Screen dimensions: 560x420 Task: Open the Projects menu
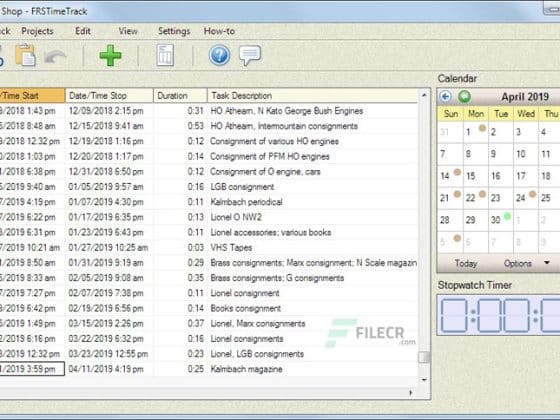point(37,31)
